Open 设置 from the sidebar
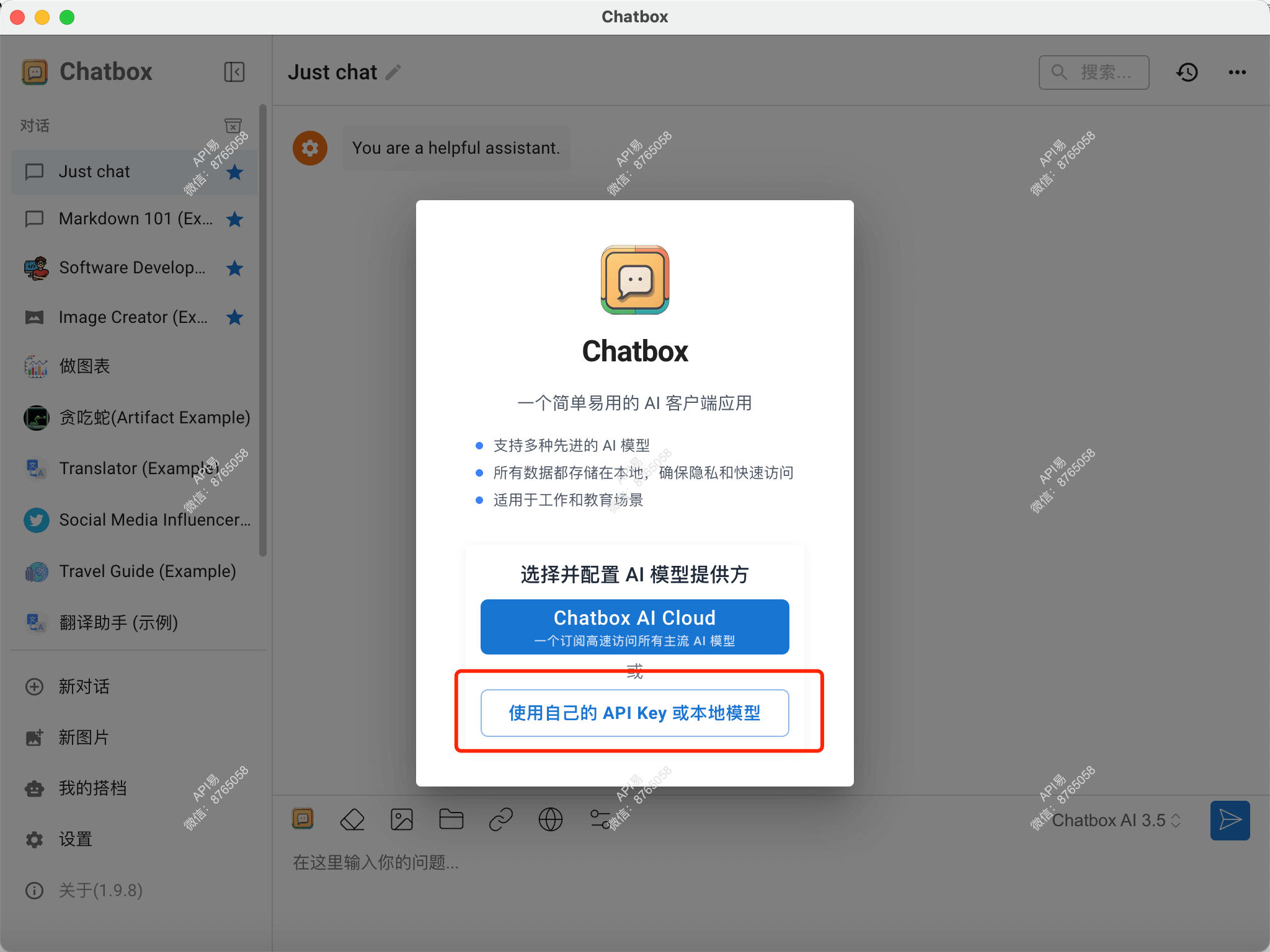Viewport: 1270px width, 952px height. (x=75, y=839)
